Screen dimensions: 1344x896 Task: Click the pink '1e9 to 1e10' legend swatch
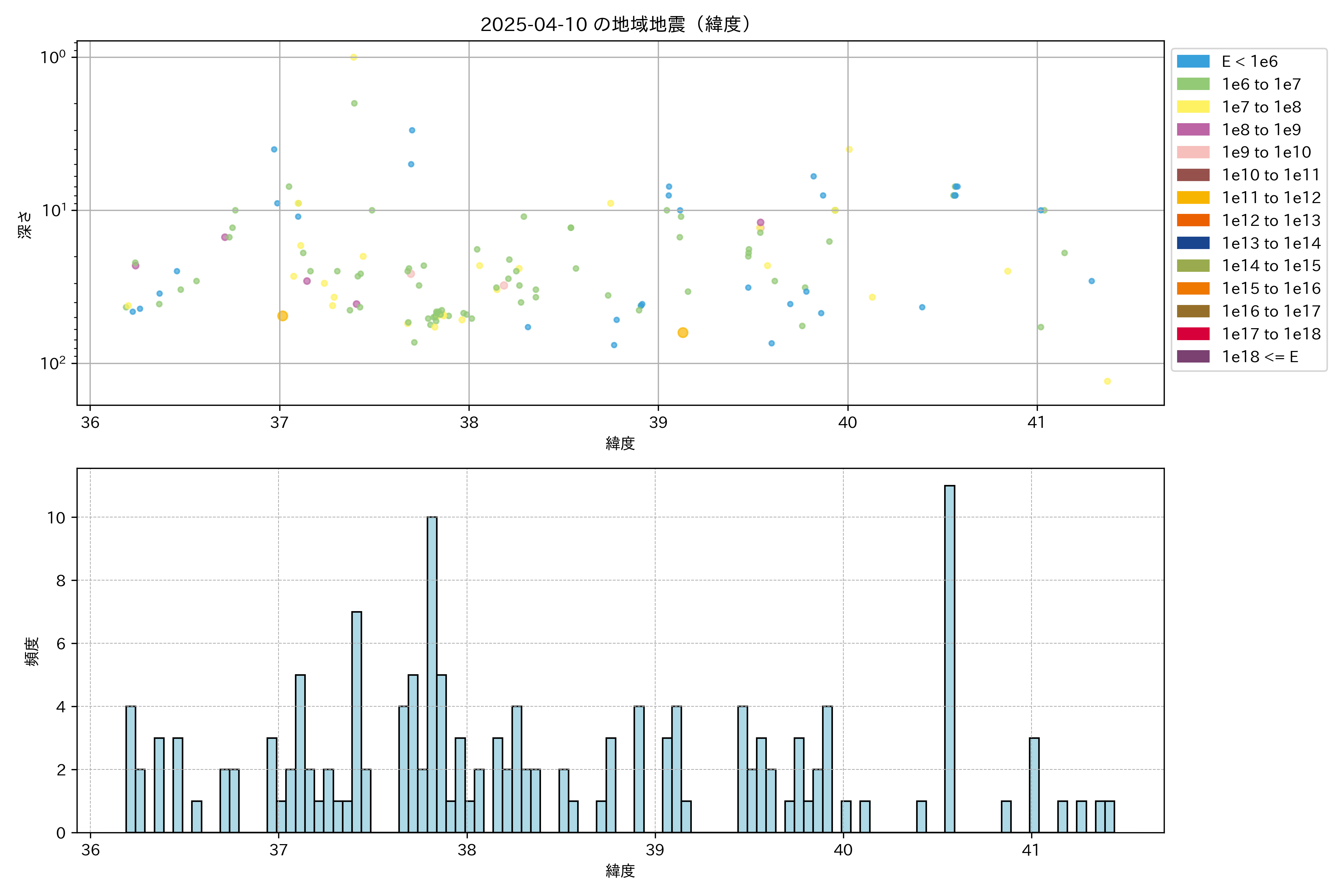pos(1192,153)
